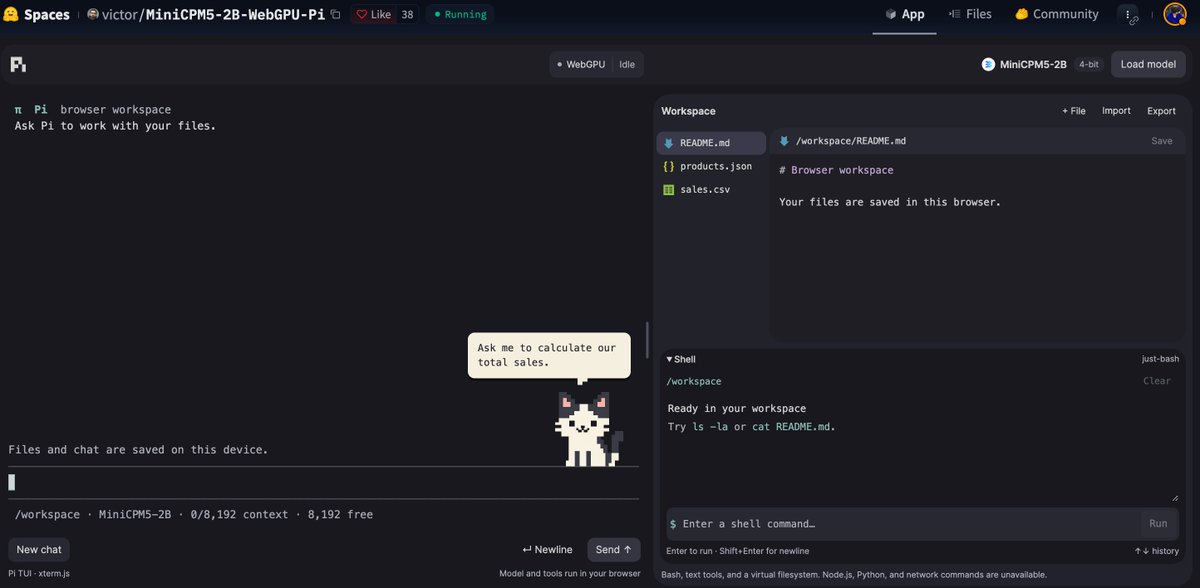Click the heart Like icon
Screen dimensions: 1200x588
coord(362,15)
